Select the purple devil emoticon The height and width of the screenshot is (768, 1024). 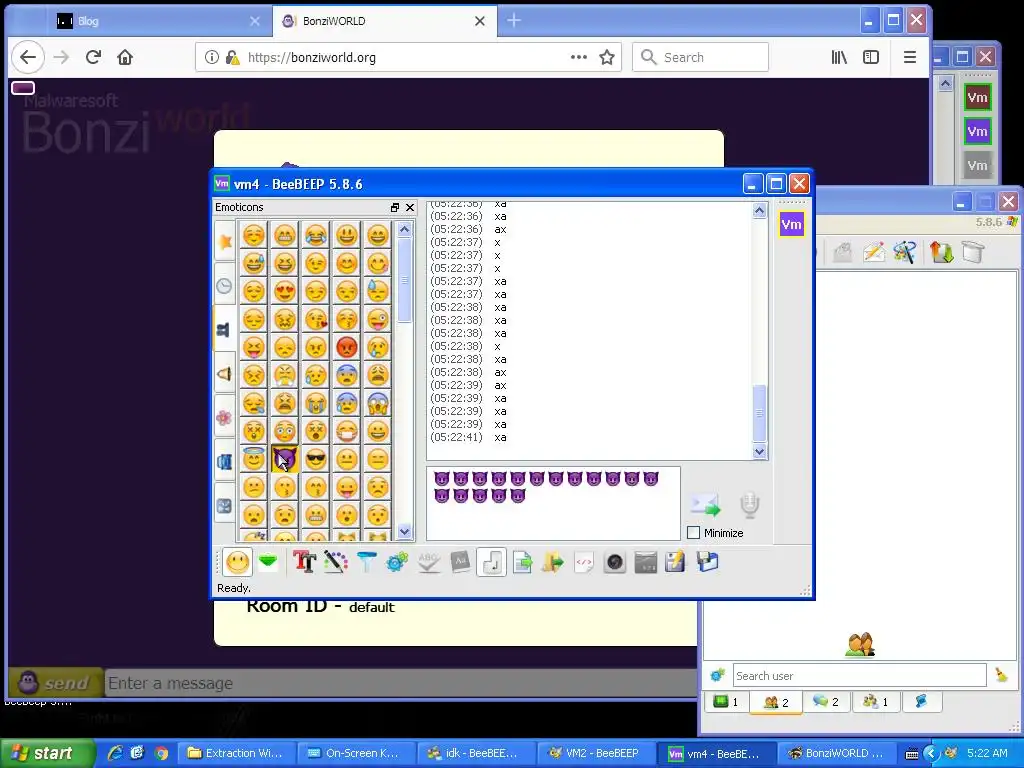pyautogui.click(x=285, y=459)
